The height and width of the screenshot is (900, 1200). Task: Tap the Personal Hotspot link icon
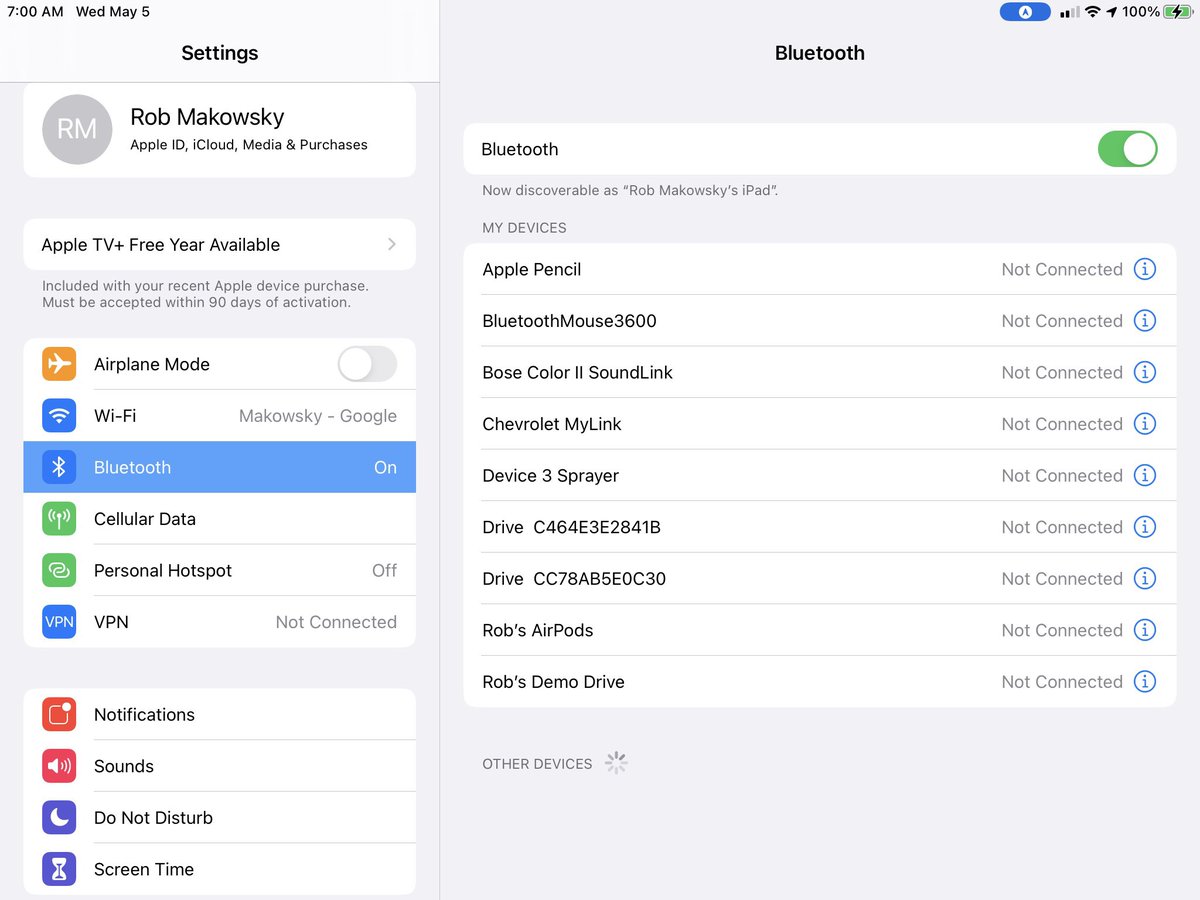click(59, 570)
